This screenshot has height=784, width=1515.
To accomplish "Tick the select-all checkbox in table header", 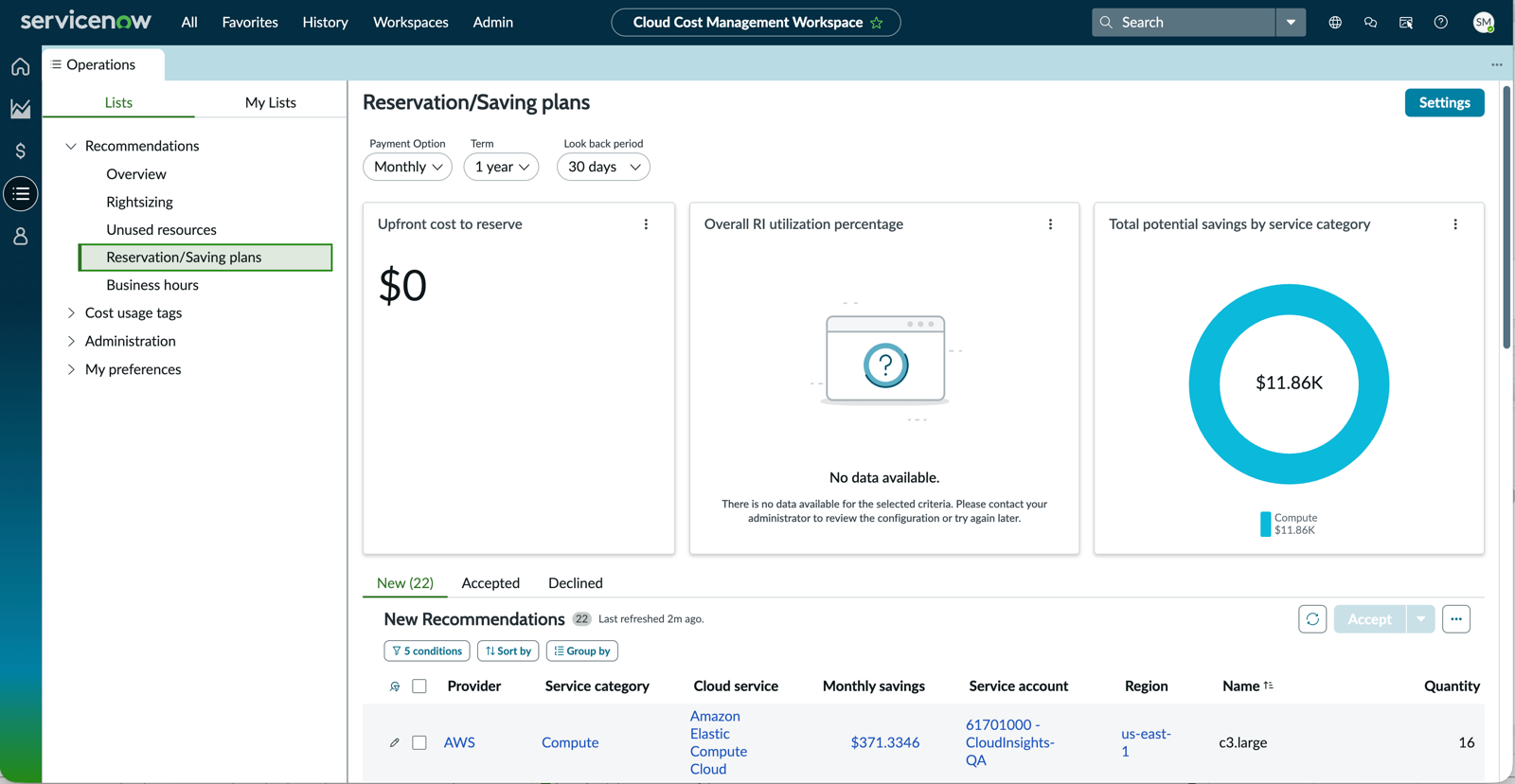I will click(419, 686).
